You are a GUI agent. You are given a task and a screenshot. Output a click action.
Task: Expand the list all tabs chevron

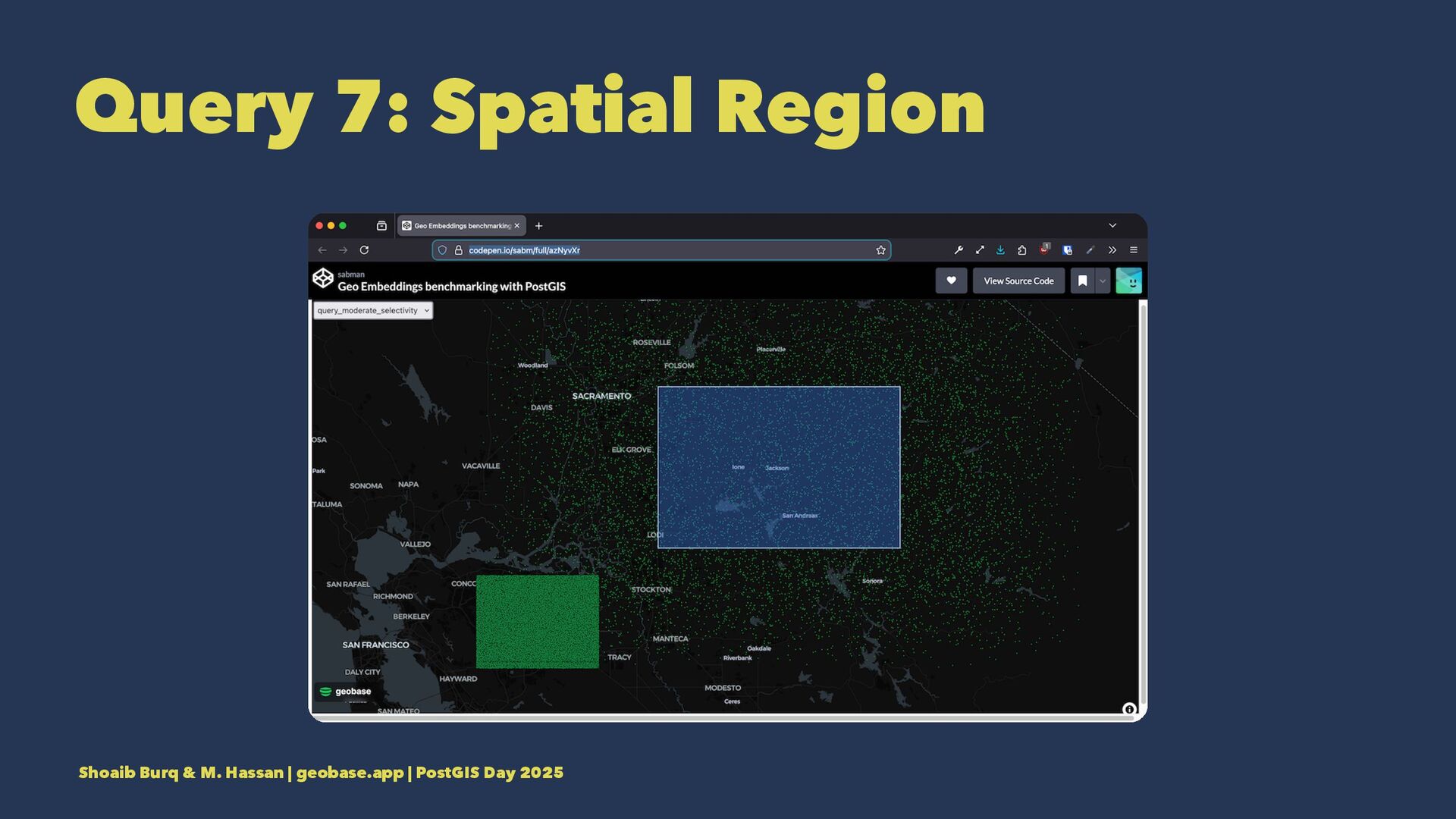[x=1112, y=225]
